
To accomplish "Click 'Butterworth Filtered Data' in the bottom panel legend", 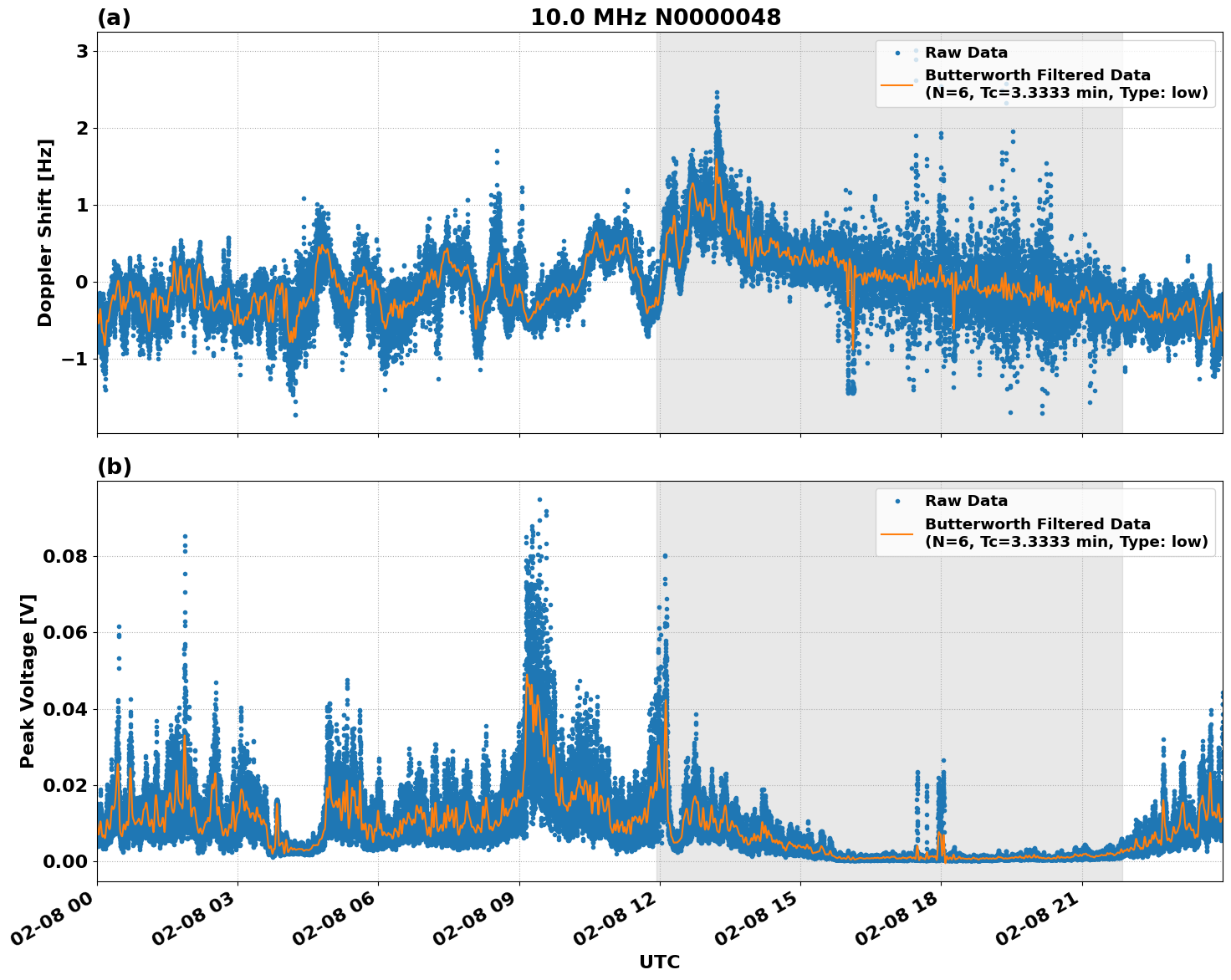I will tap(1037, 524).
